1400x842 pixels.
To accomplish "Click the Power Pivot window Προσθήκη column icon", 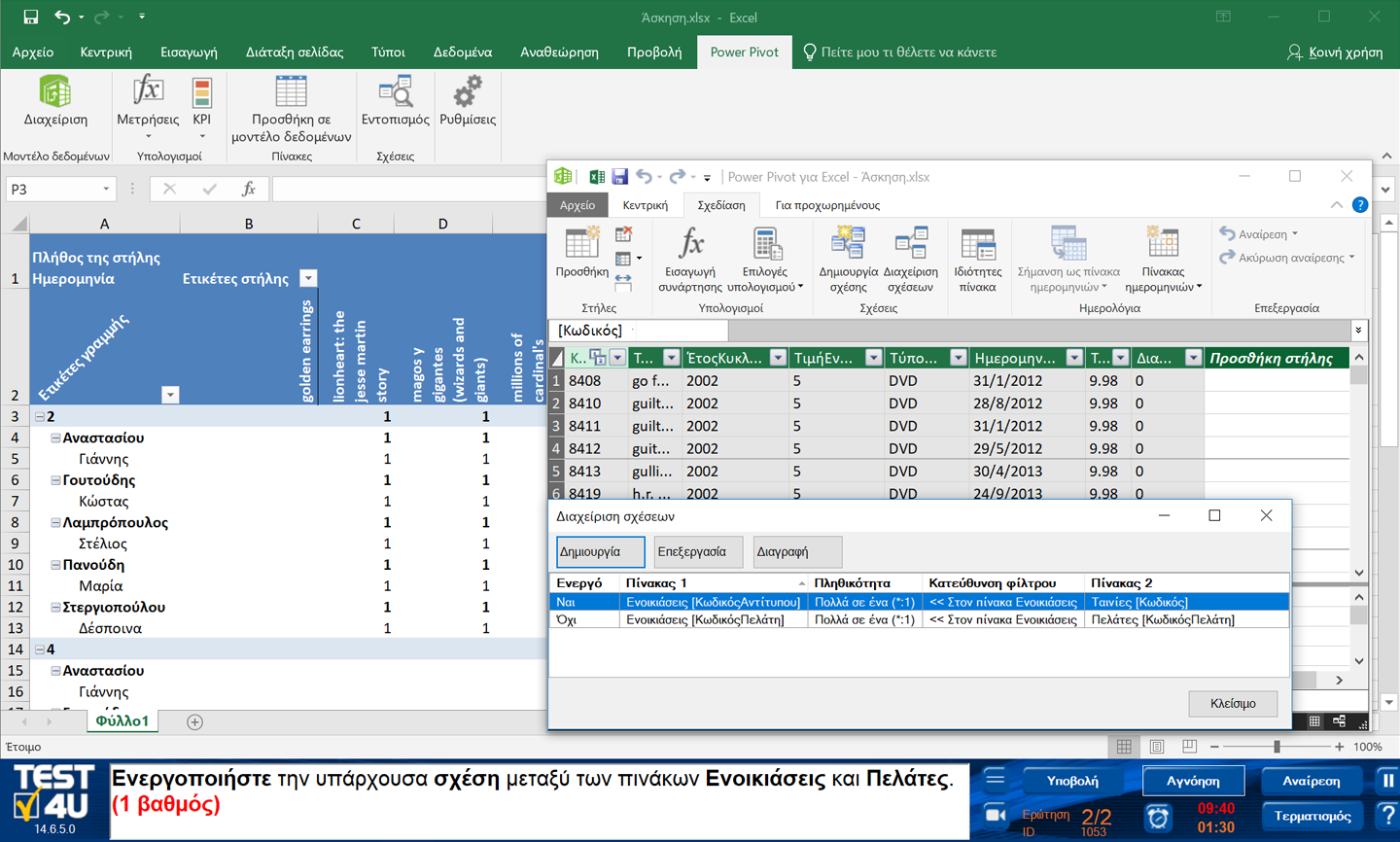I will pos(581,244).
